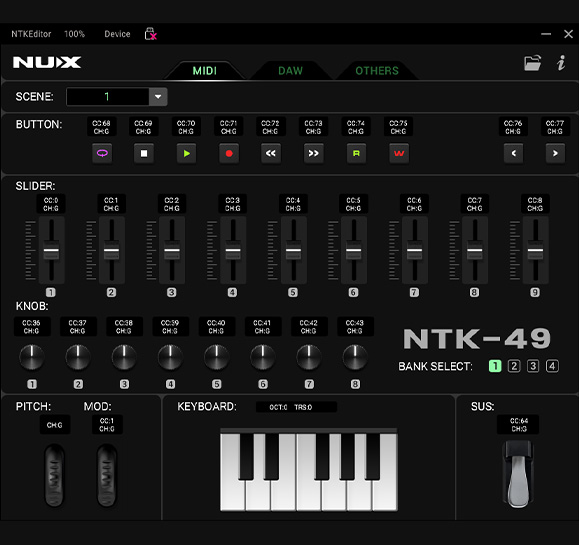This screenshot has width=579, height=545.
Task: Click the green R button
Action: coord(356,153)
